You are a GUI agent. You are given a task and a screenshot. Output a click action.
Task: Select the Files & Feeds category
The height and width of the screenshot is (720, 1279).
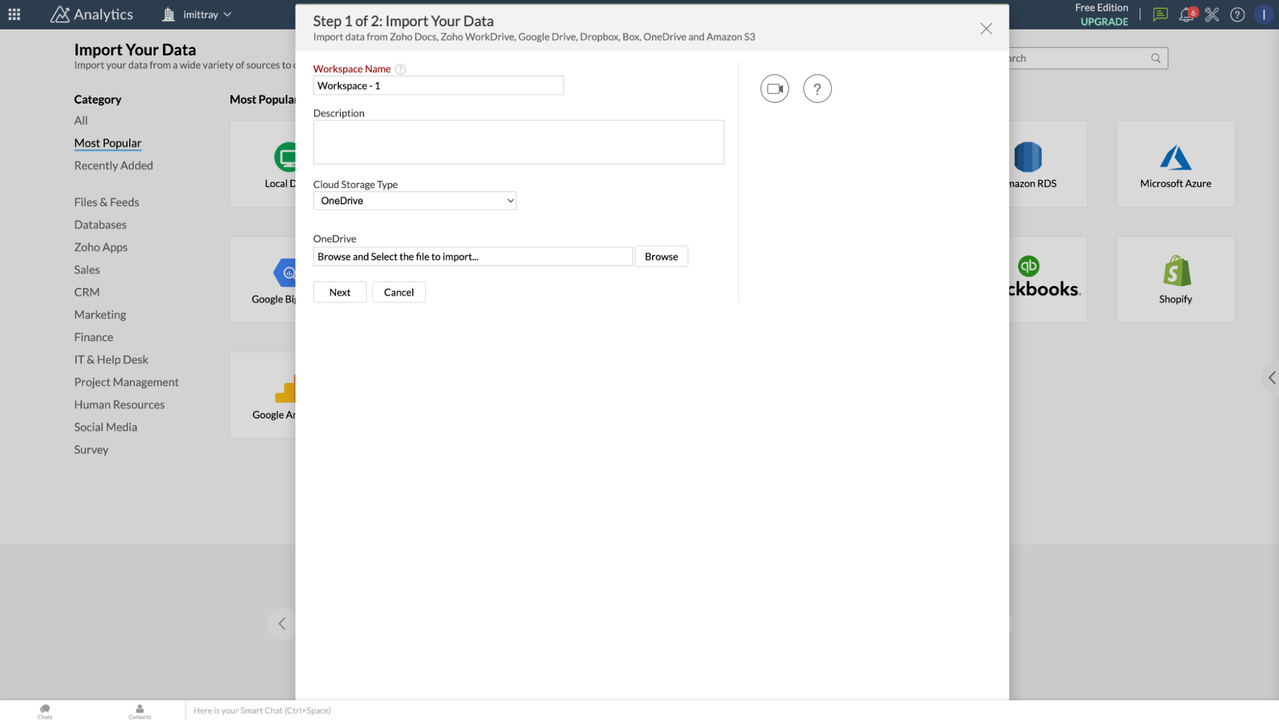click(x=106, y=202)
